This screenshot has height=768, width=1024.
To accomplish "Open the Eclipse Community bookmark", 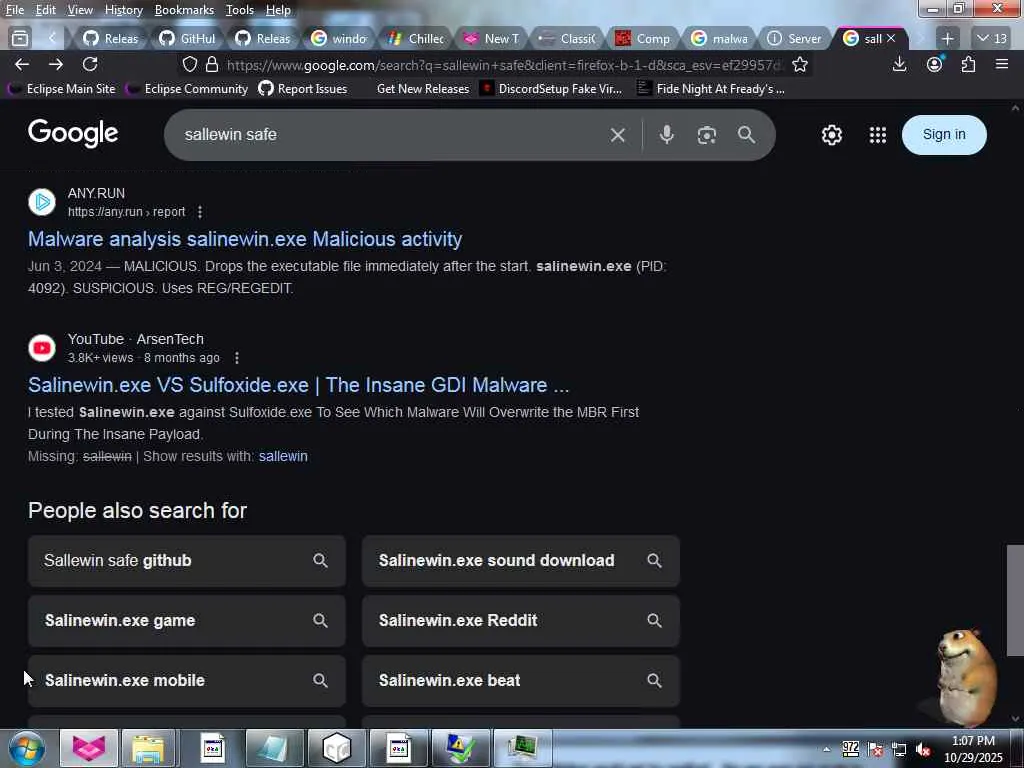I will point(187,89).
